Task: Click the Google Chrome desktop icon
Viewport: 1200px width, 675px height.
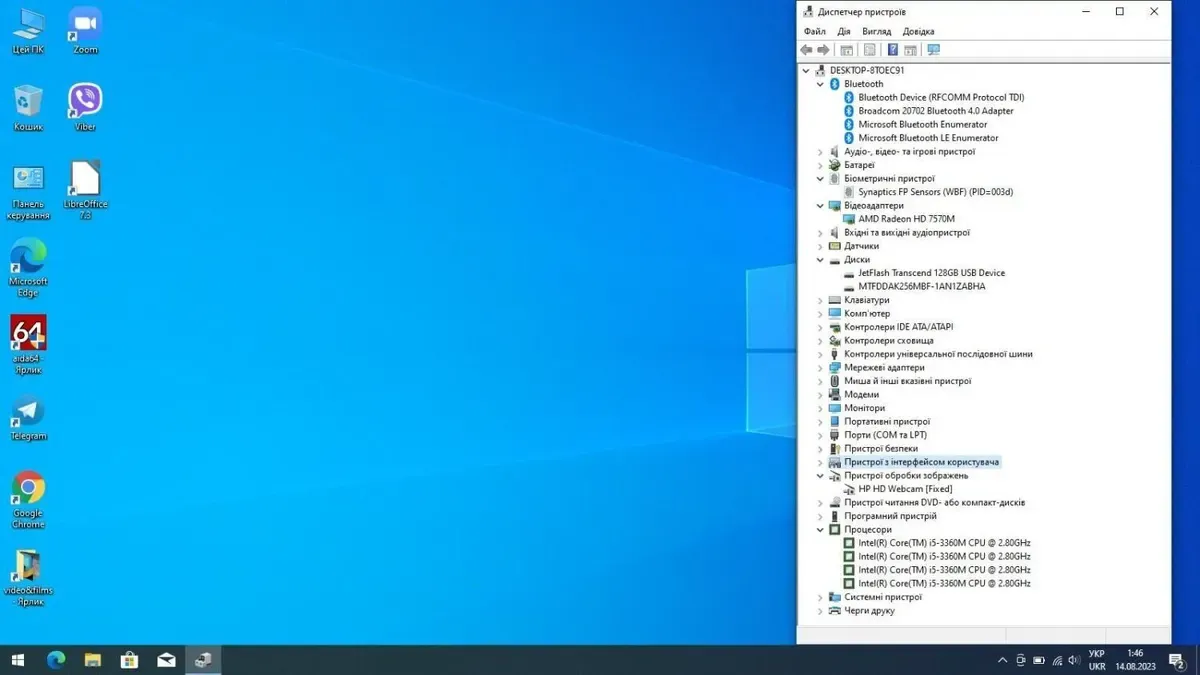Action: click(28, 491)
